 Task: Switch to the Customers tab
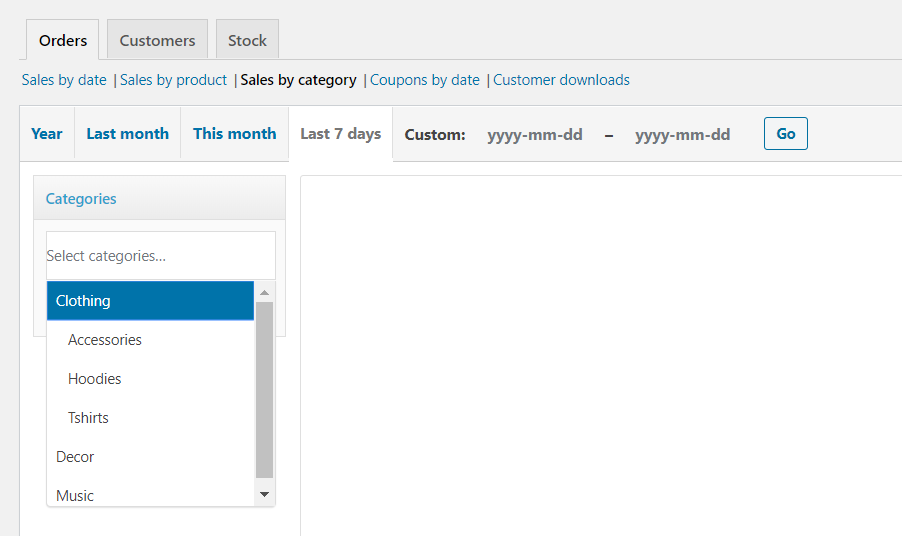click(157, 41)
